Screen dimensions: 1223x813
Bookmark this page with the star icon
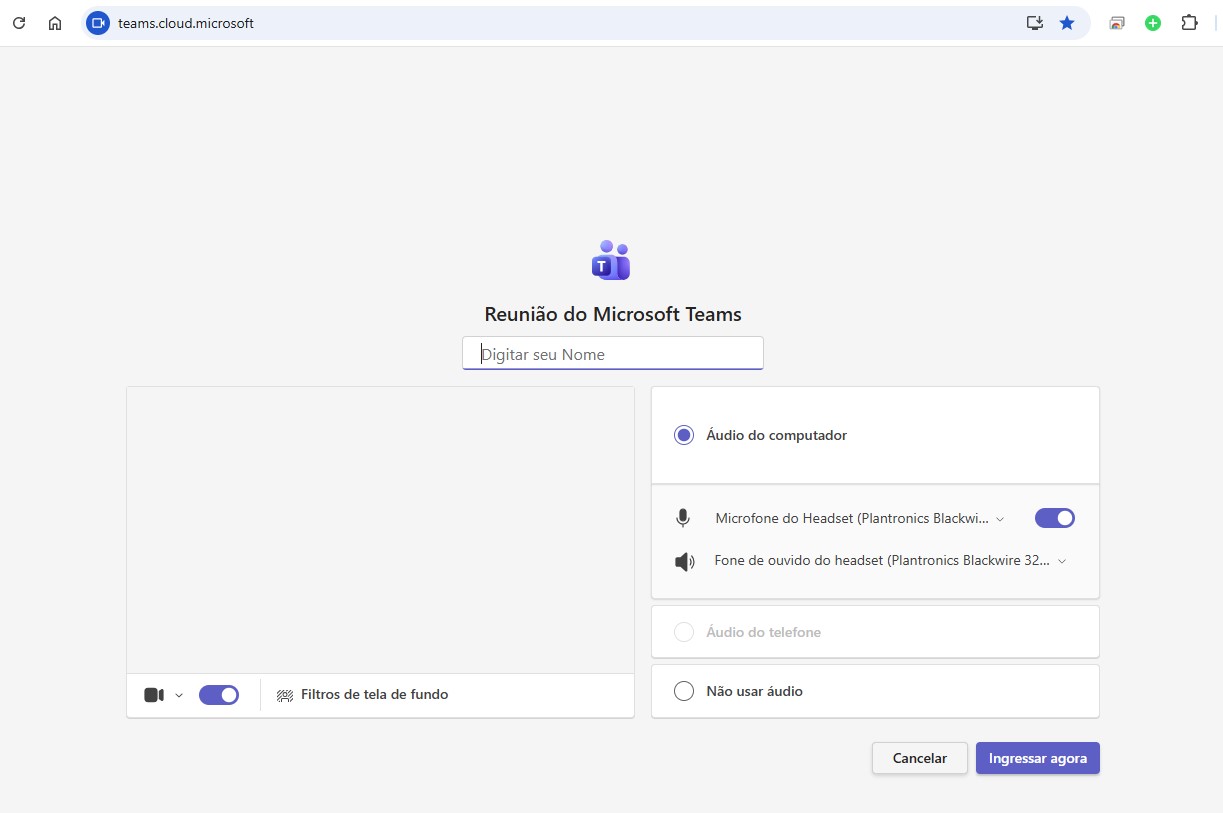tap(1067, 22)
